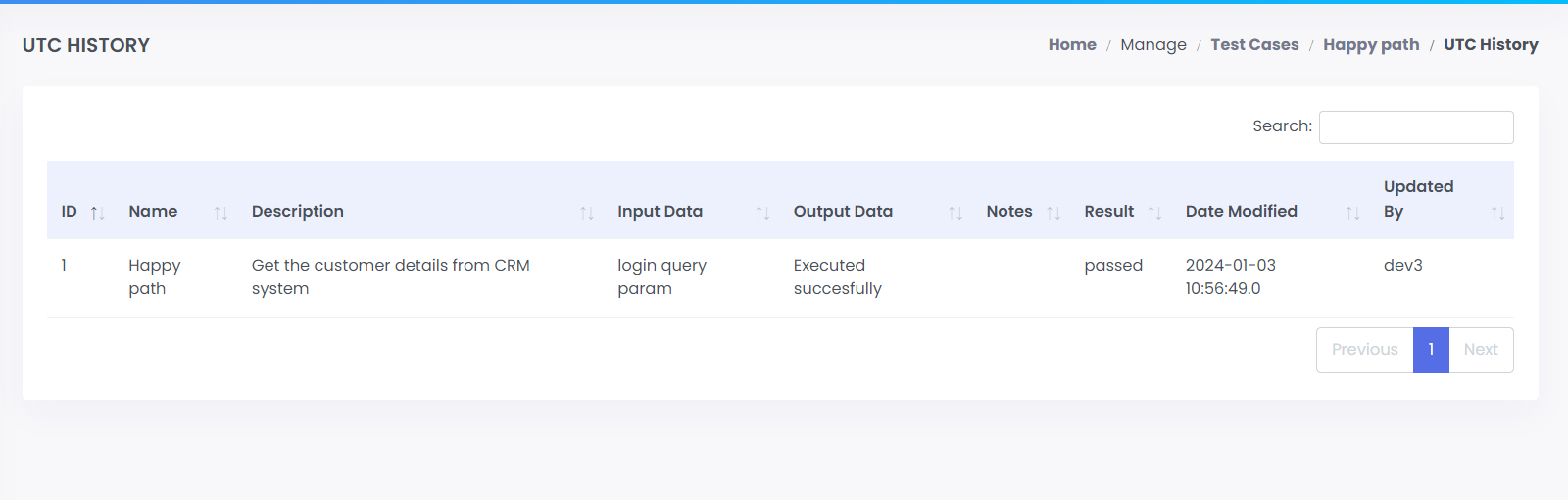Click Updated By column sort arrows
Screen dimensions: 1568x500
(x=1497, y=213)
